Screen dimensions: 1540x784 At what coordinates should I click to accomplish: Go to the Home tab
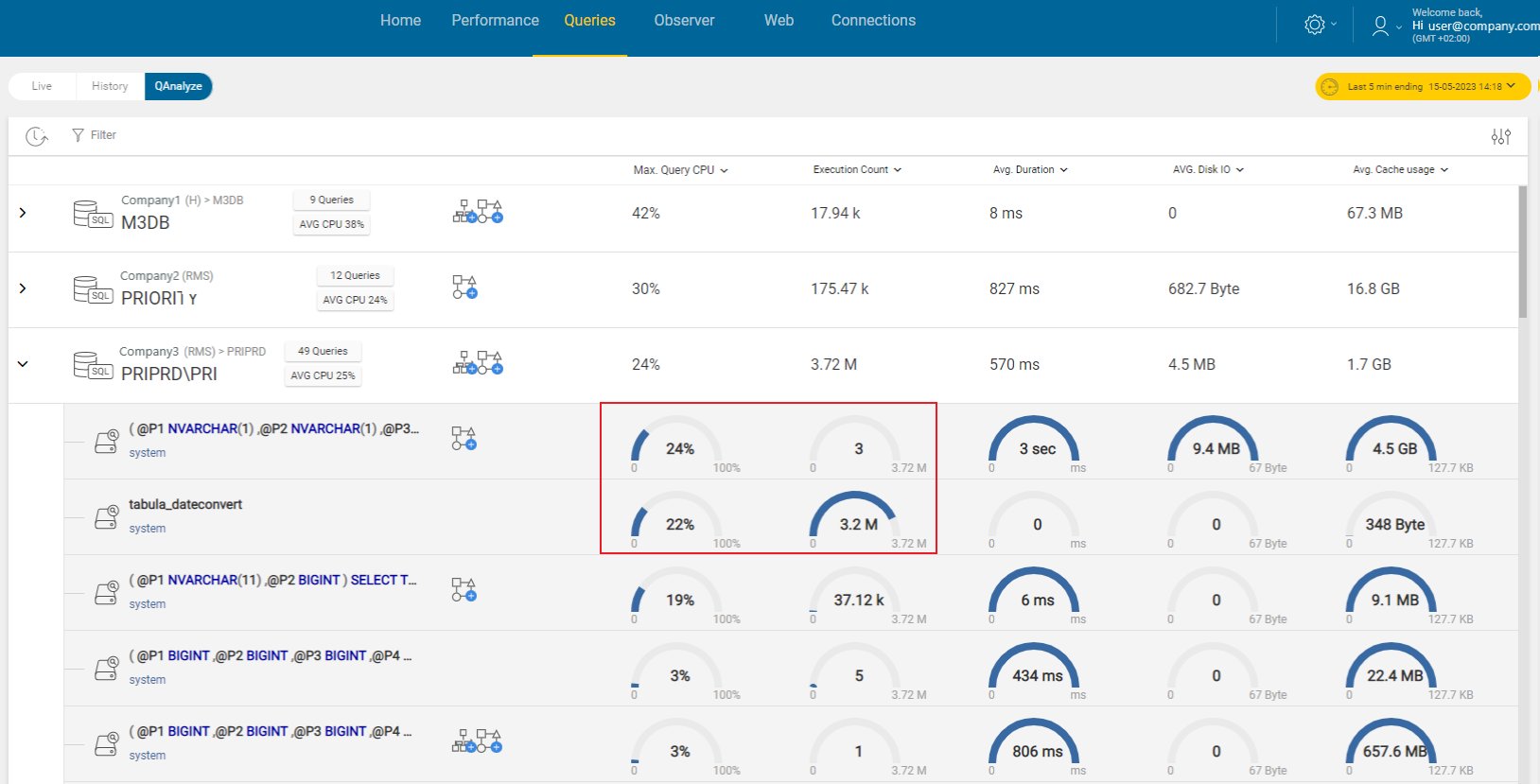pyautogui.click(x=400, y=21)
